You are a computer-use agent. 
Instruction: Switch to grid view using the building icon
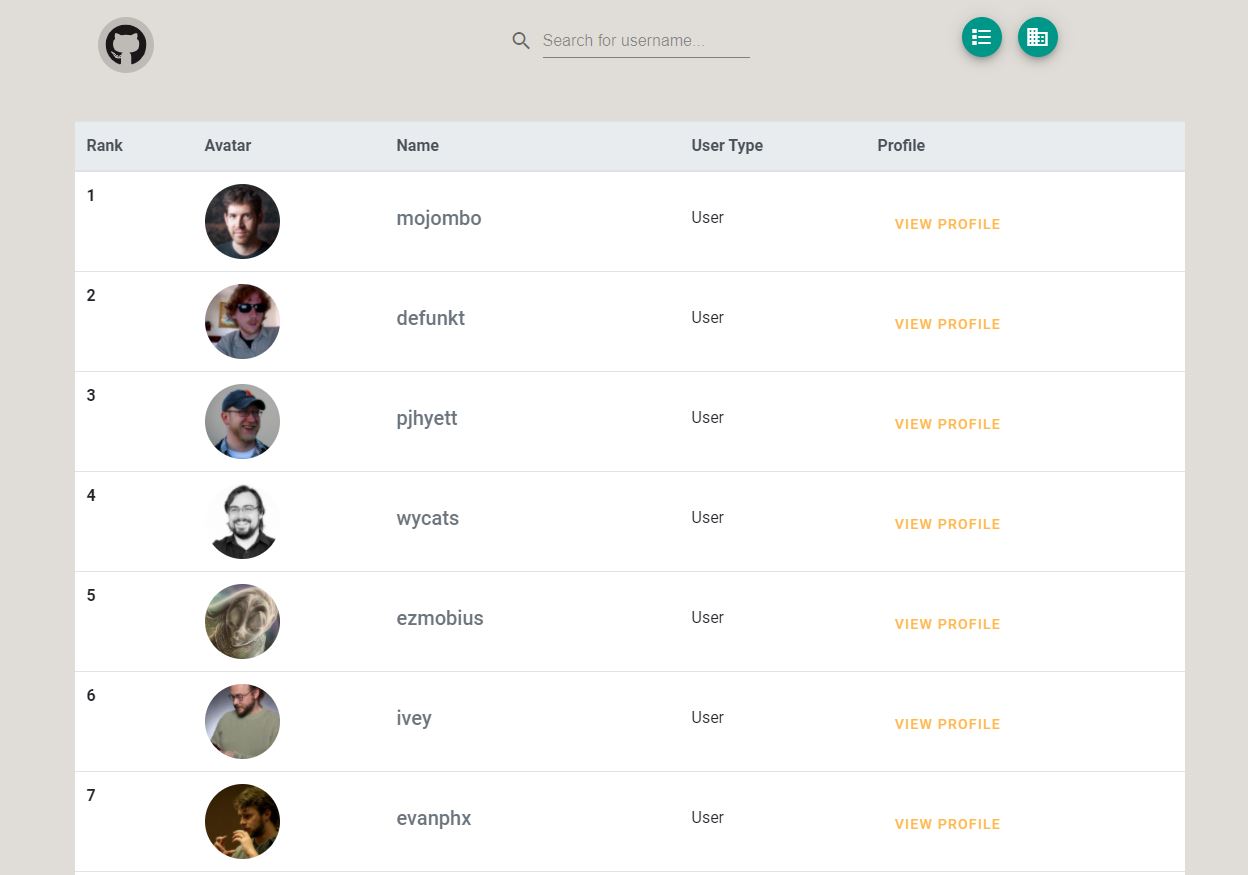(1037, 37)
